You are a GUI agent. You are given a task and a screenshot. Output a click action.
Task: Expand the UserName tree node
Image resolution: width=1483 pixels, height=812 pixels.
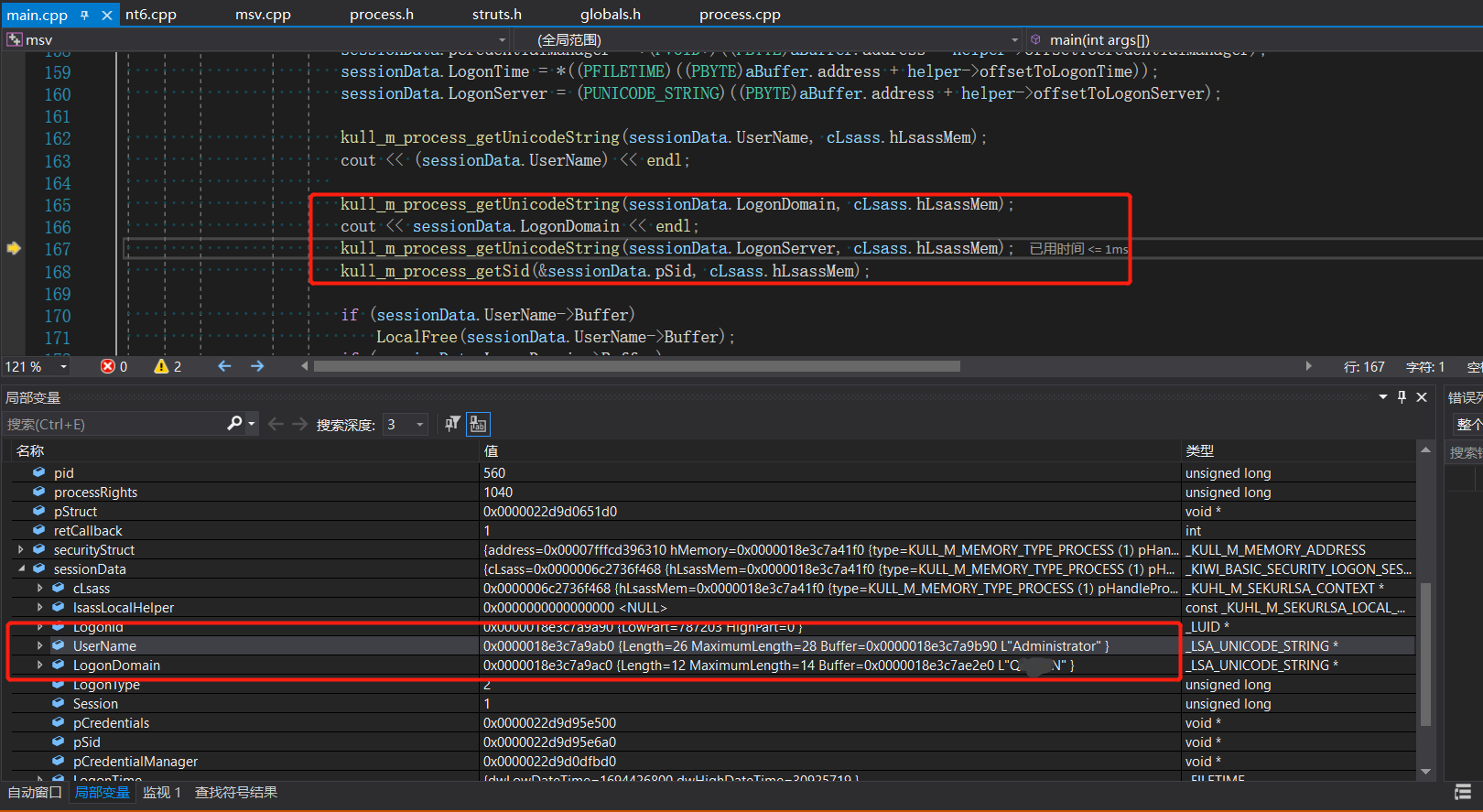coord(39,645)
